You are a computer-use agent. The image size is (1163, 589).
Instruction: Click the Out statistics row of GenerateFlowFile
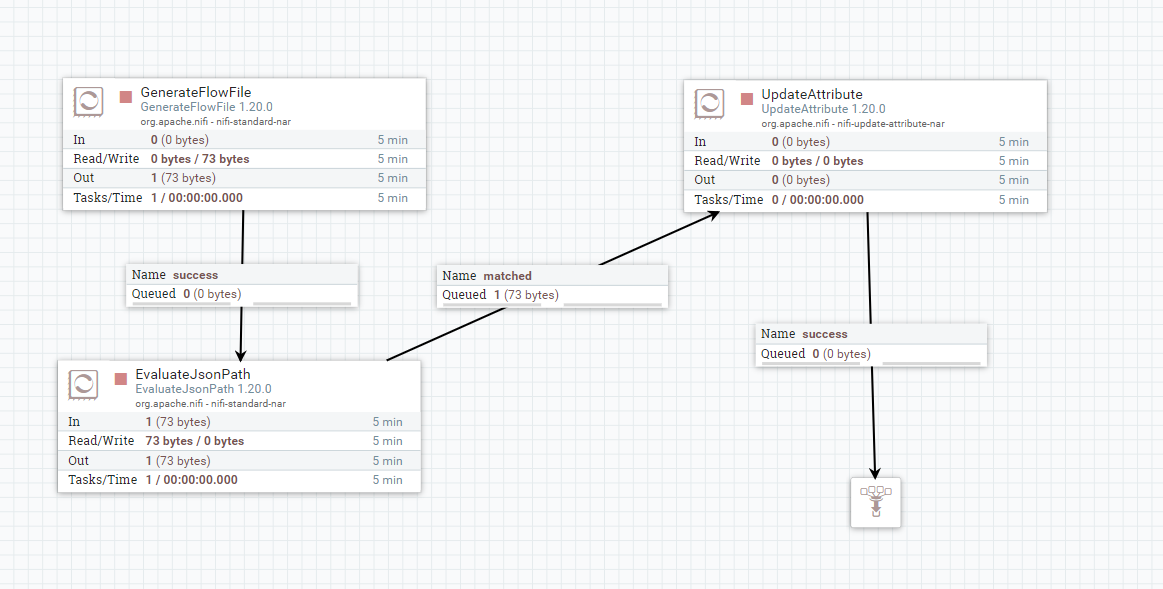click(x=240, y=178)
